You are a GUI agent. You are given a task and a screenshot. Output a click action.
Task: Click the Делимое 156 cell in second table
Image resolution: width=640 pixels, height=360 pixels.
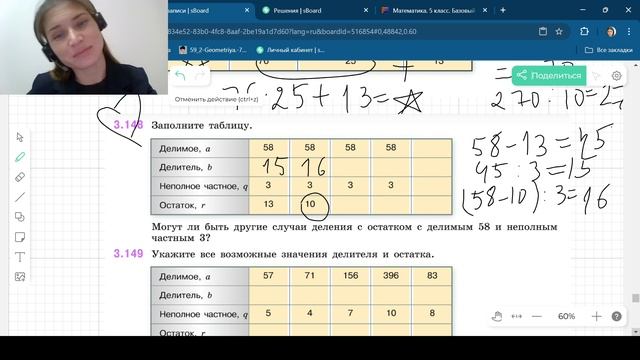coord(350,276)
